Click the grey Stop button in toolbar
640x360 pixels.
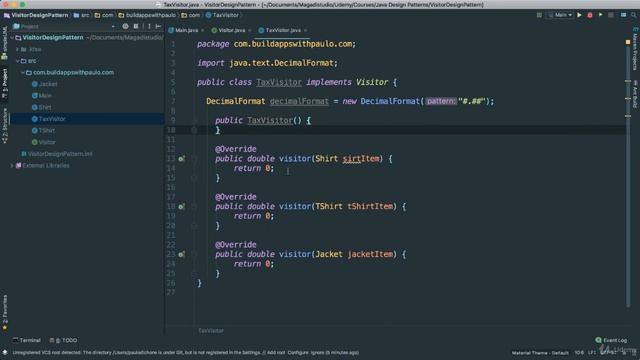pyautogui.click(x=611, y=15)
